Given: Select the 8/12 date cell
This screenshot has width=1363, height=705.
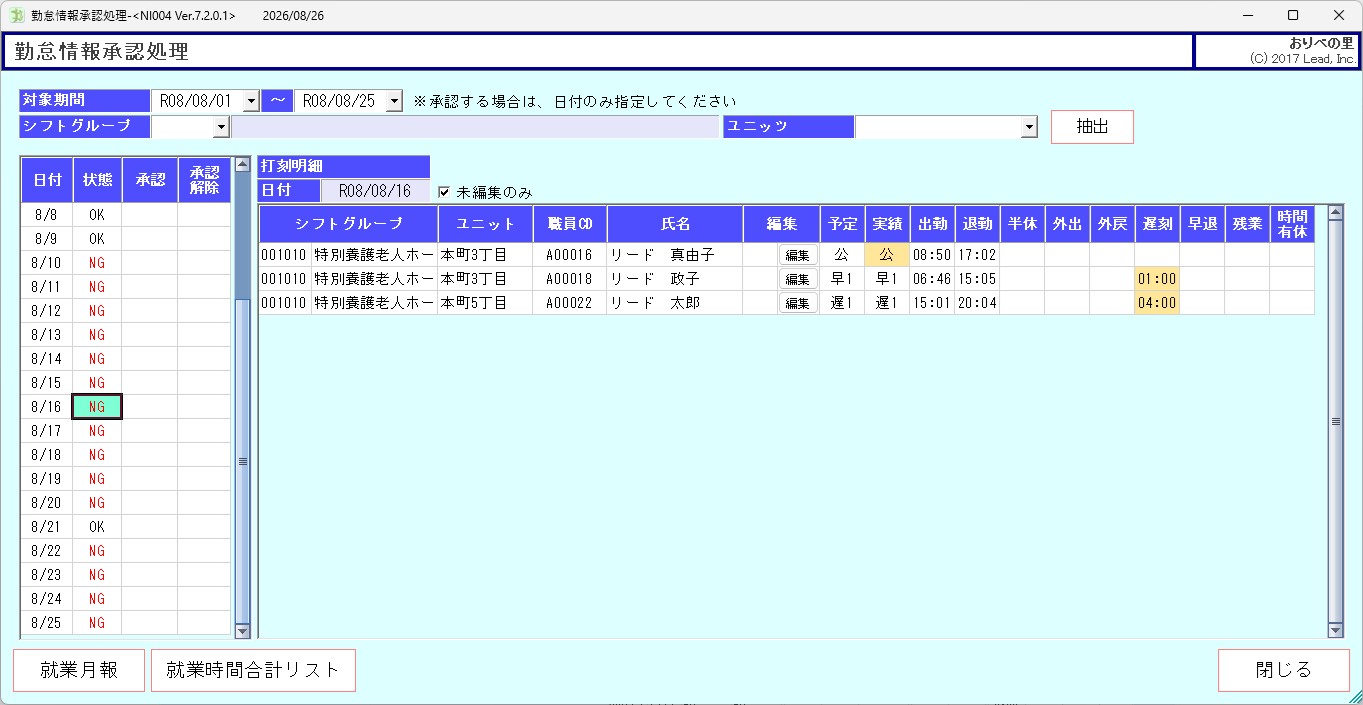Looking at the screenshot, I should pos(46,311).
